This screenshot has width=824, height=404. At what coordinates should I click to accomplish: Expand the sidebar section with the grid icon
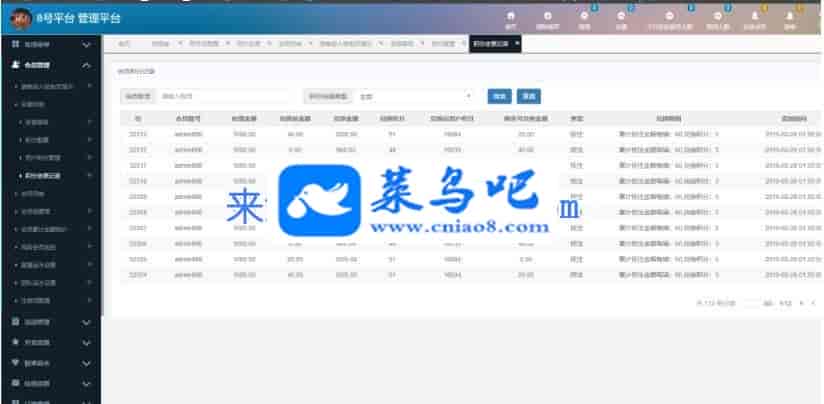point(51,45)
